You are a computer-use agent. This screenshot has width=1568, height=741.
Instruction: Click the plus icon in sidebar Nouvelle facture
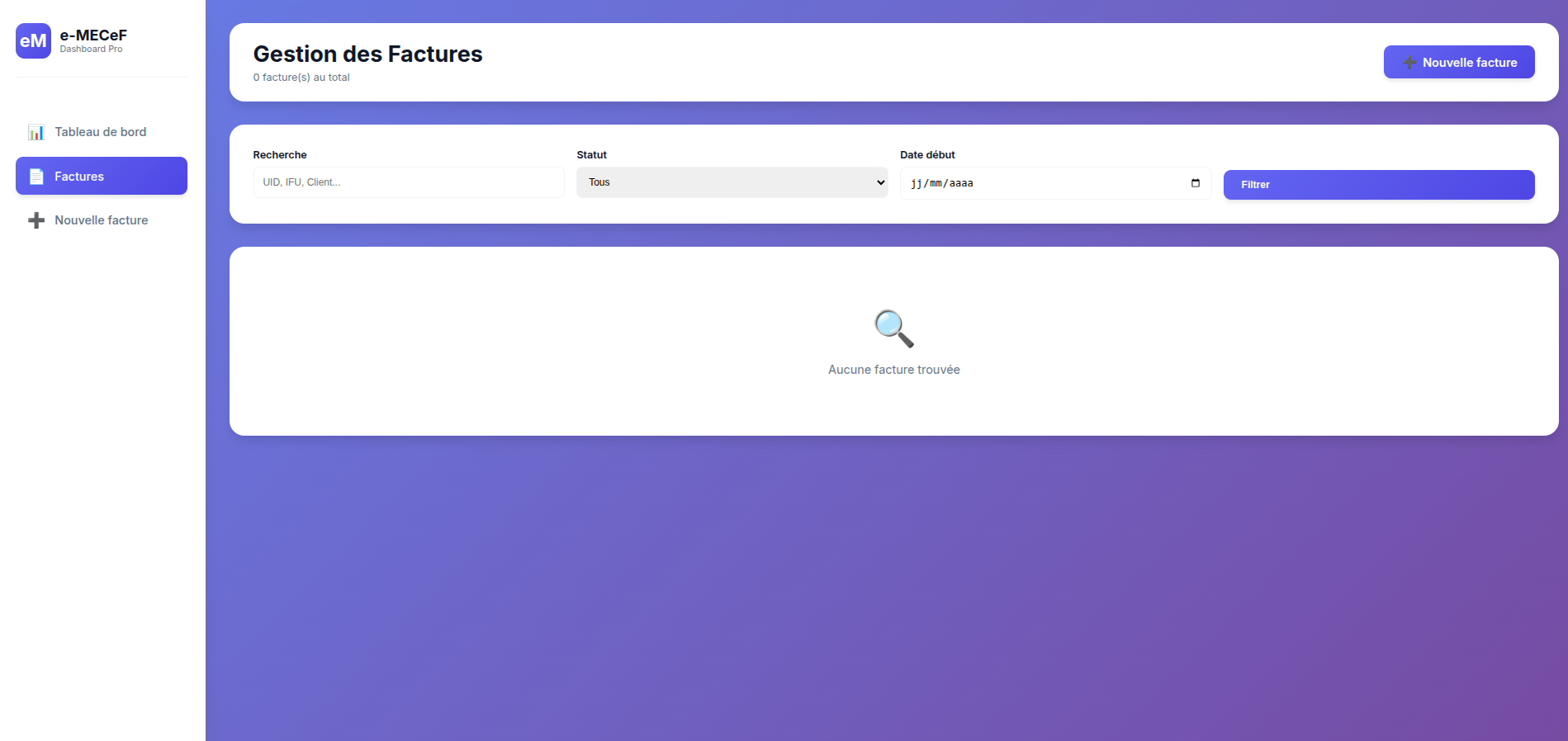coord(36,220)
